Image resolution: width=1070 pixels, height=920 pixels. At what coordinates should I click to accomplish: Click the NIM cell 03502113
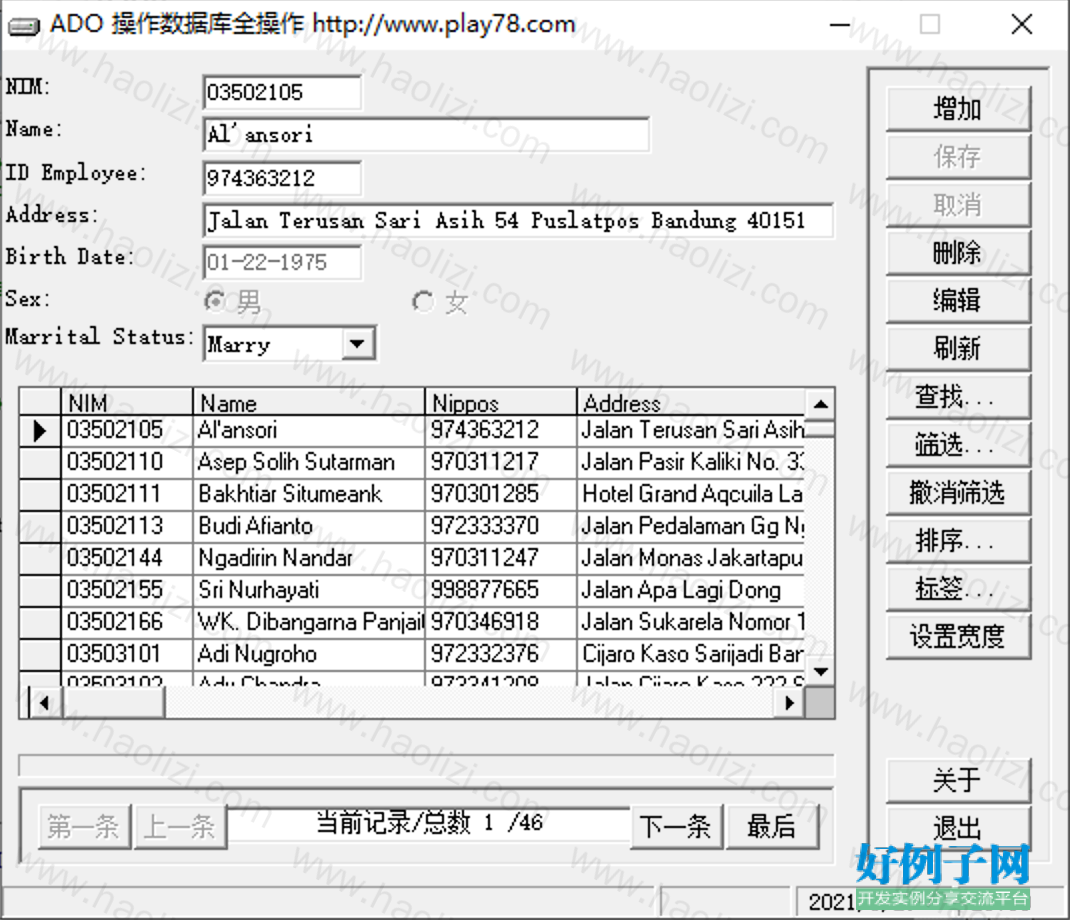(x=127, y=527)
